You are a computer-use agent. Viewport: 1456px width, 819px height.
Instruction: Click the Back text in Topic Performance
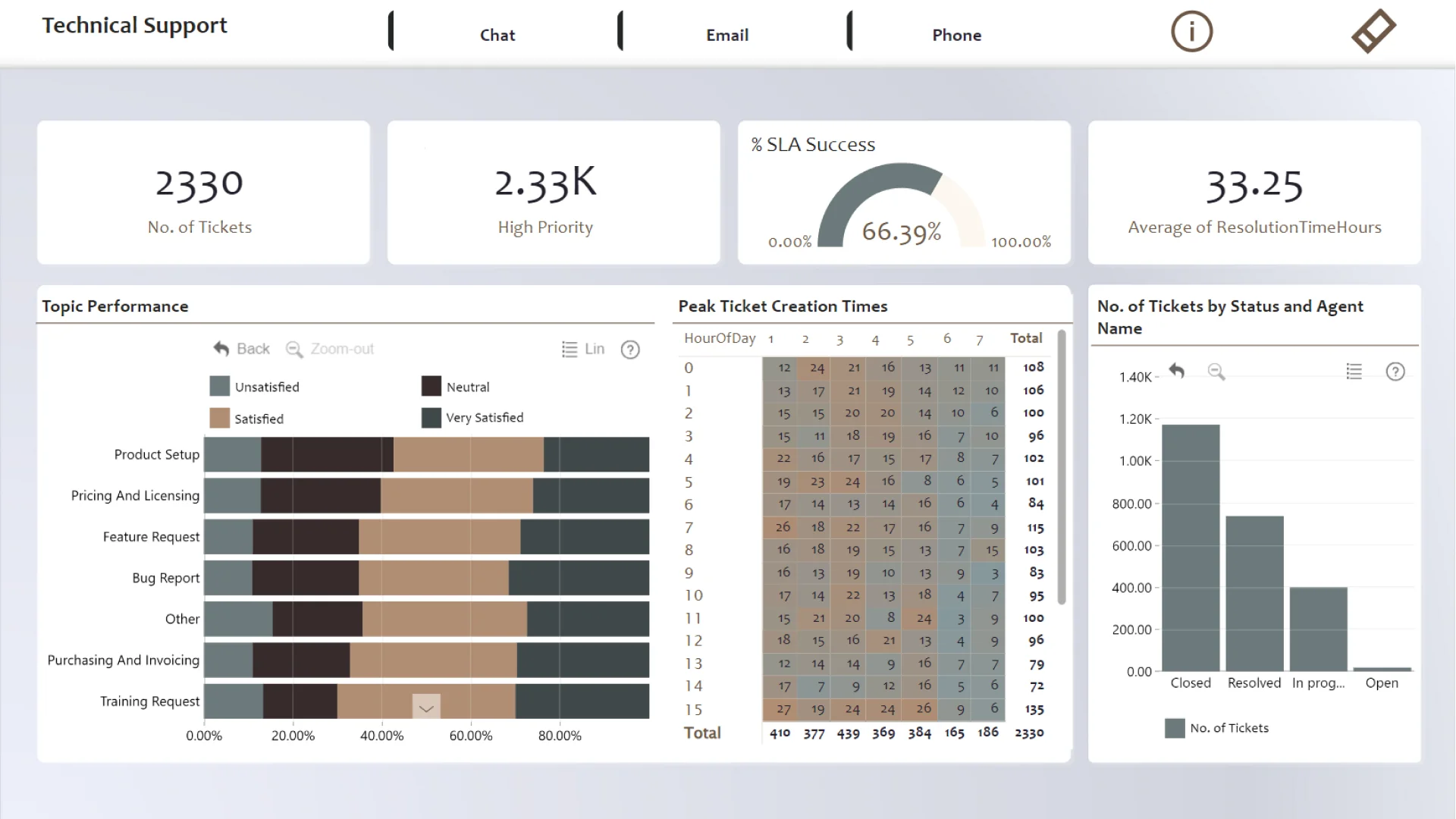(253, 349)
